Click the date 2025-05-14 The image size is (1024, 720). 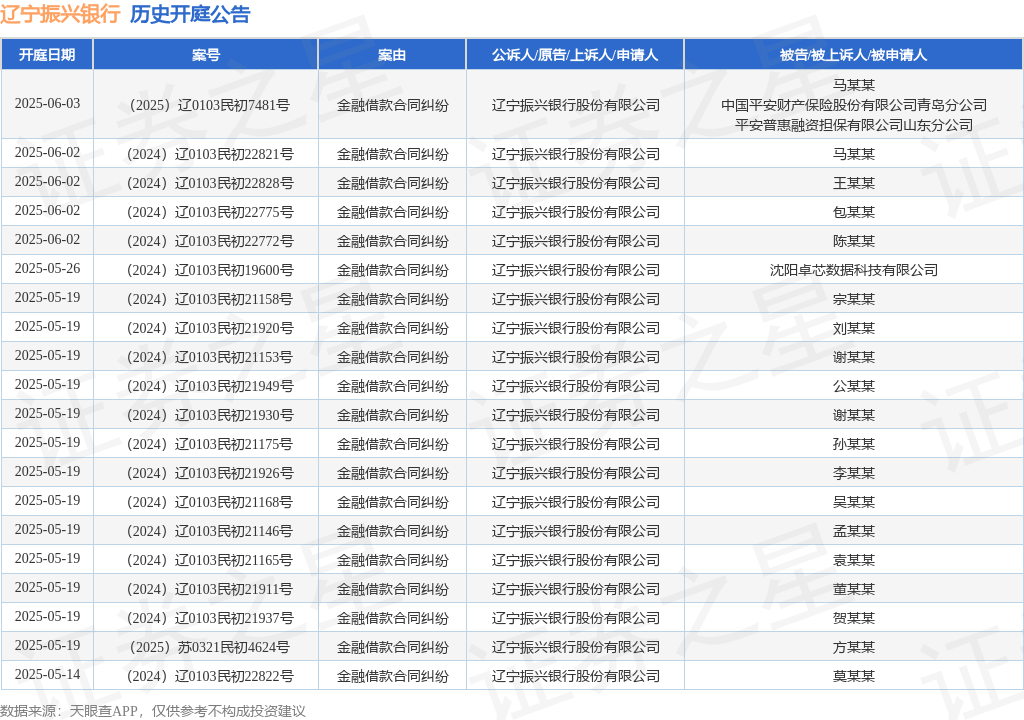47,674
